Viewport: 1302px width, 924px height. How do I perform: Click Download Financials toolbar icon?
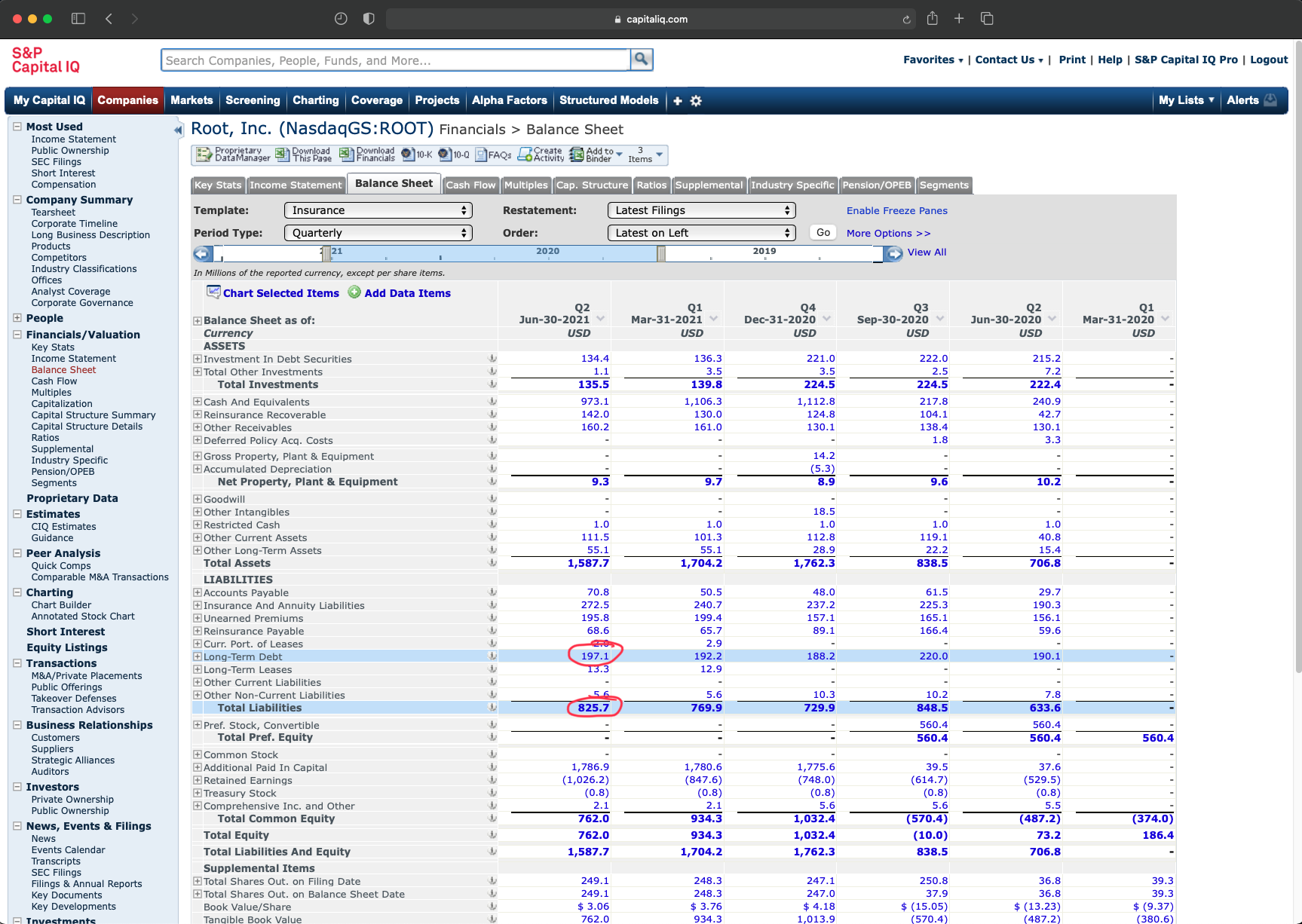click(x=367, y=155)
